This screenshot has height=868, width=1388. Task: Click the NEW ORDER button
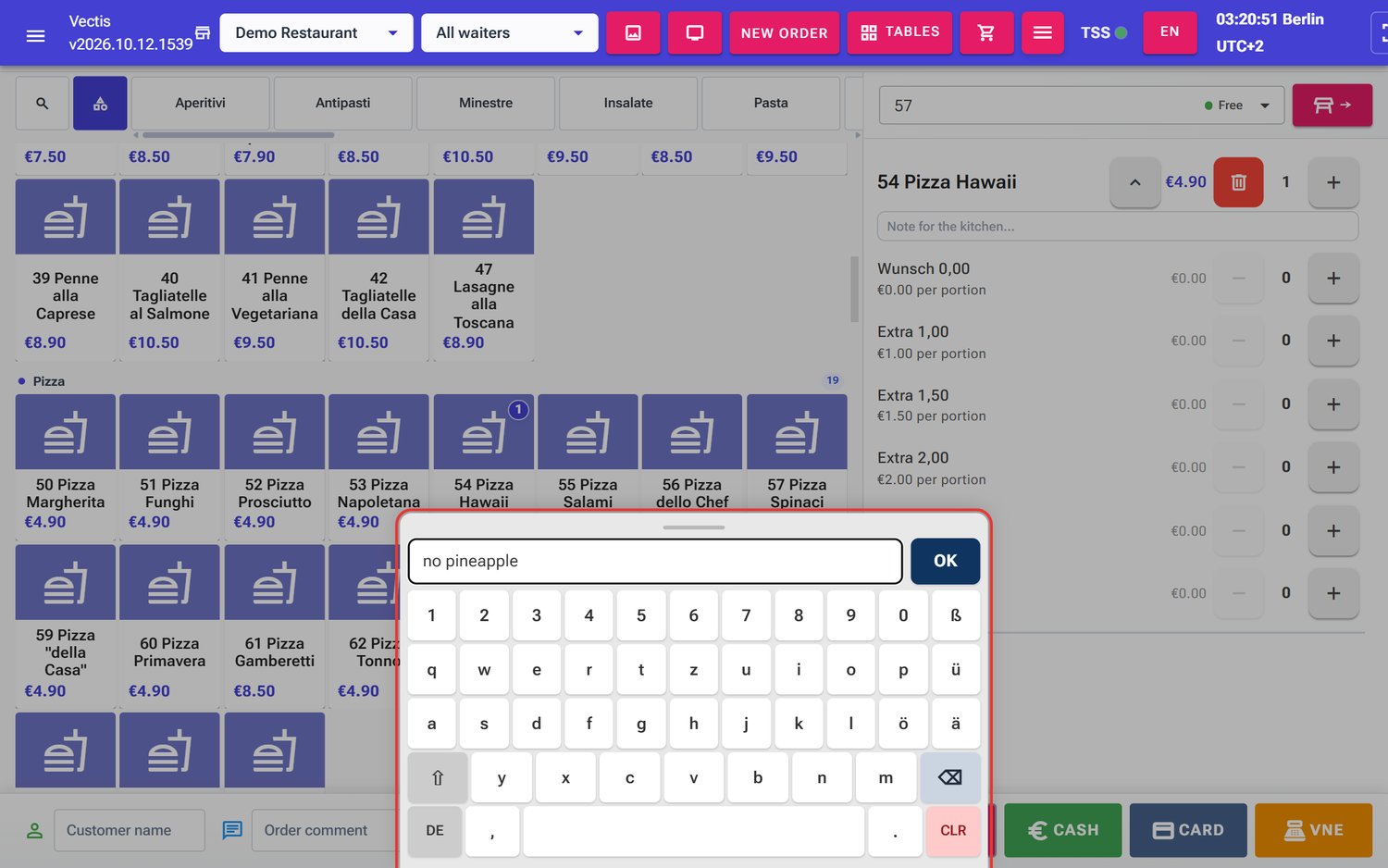click(x=785, y=33)
